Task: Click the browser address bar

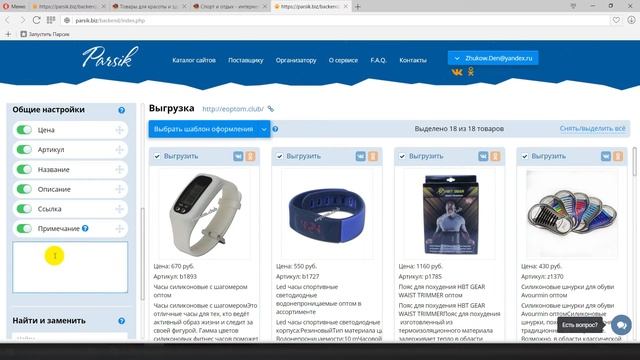Action: pos(335,20)
